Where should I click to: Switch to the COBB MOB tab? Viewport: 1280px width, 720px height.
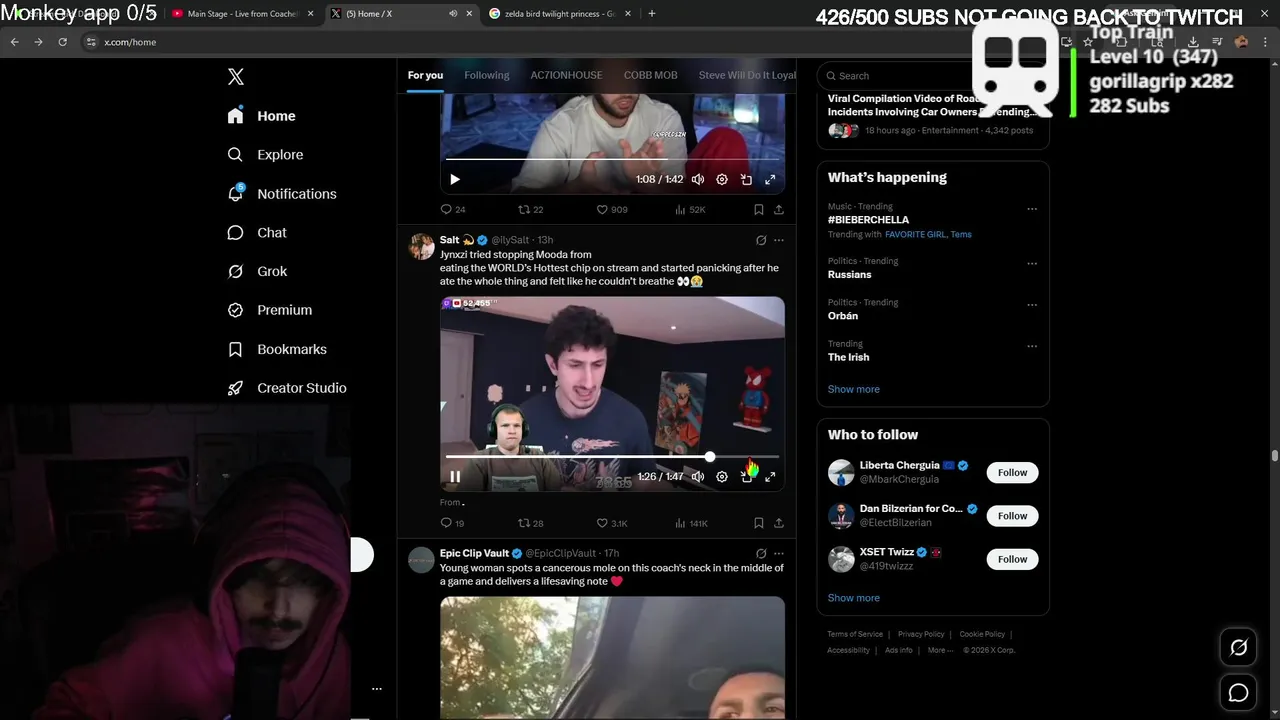pos(651,75)
